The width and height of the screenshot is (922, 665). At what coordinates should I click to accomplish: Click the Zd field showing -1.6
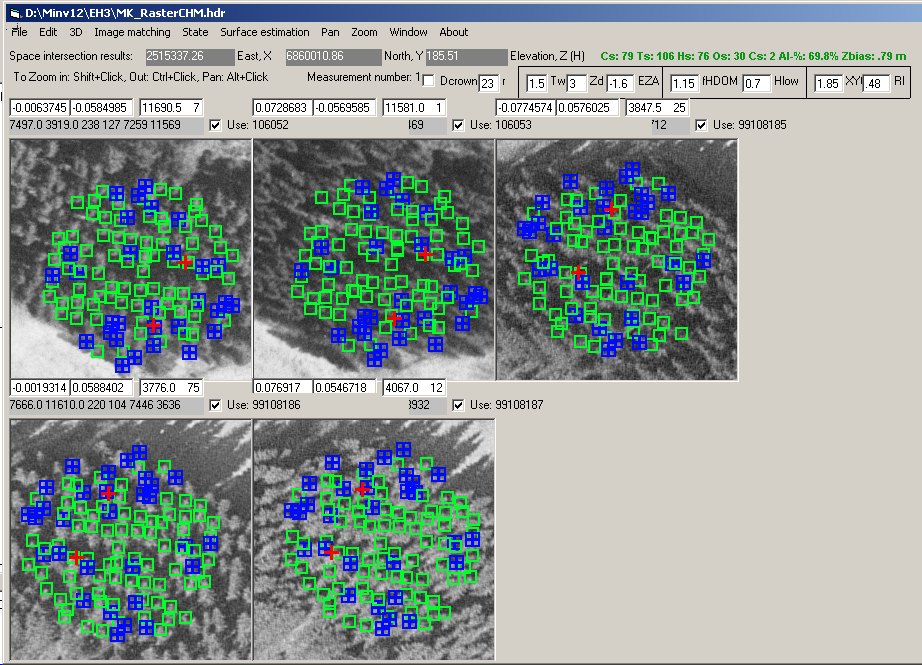(x=620, y=83)
